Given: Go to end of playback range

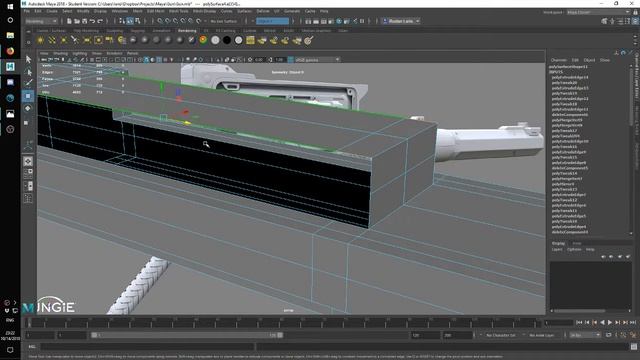Looking at the screenshot, I should [x=633, y=322].
